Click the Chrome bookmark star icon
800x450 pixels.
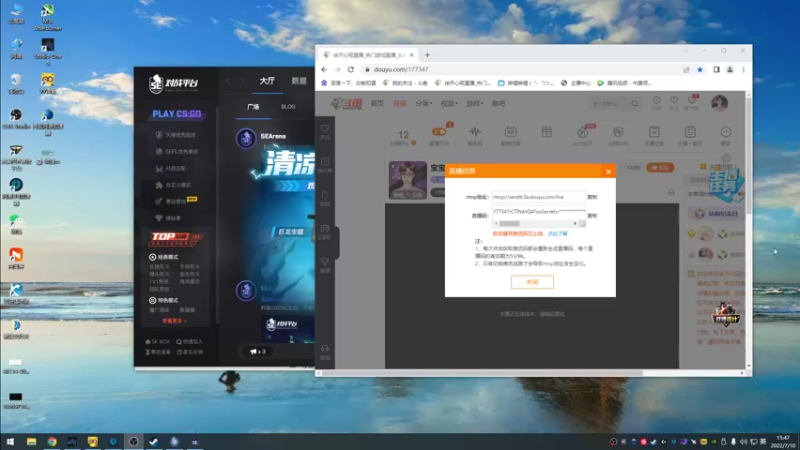pyautogui.click(x=700, y=69)
